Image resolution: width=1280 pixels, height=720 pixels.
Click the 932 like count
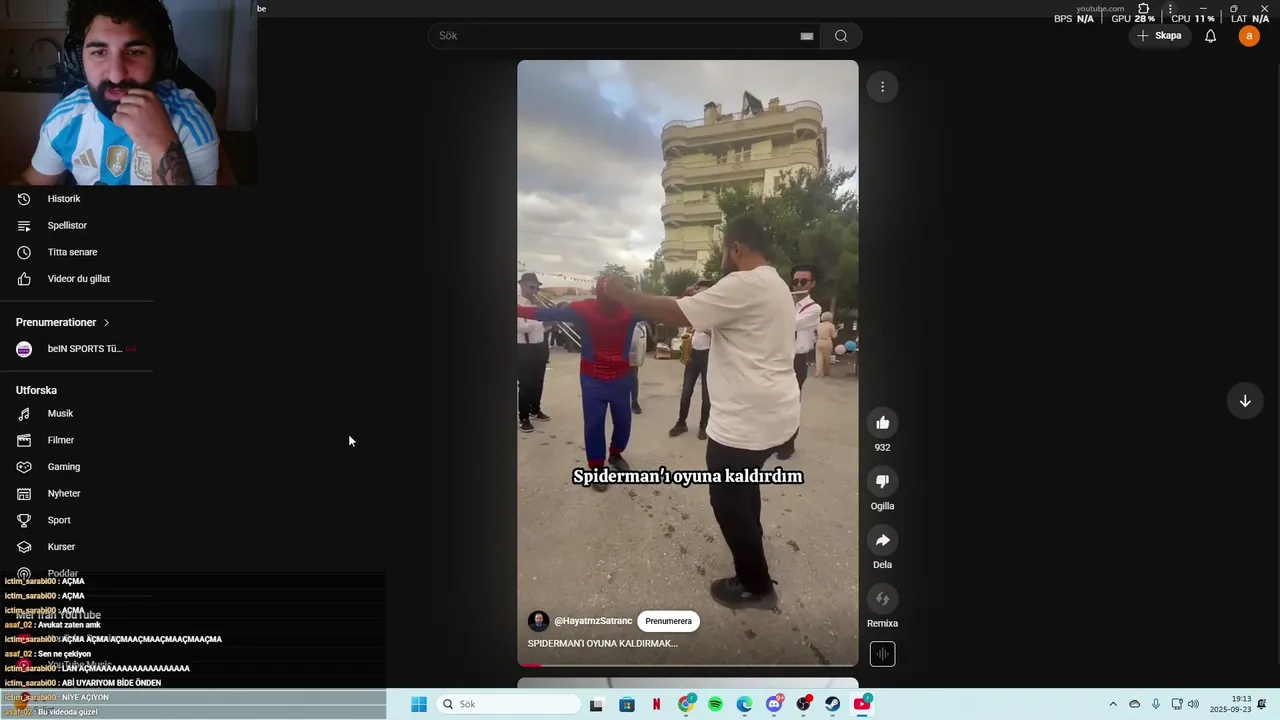click(882, 447)
